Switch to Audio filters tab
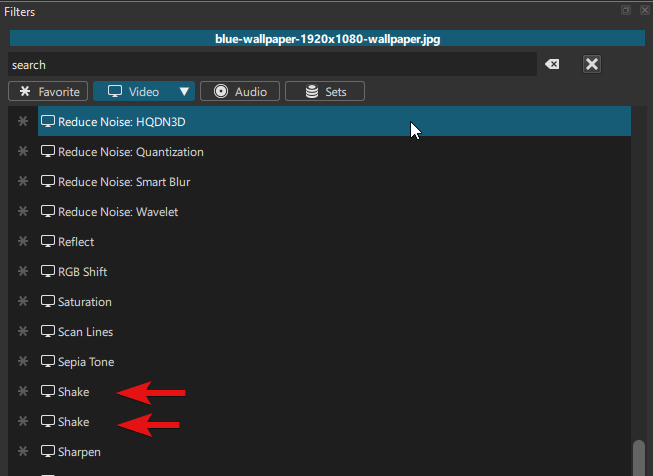The height and width of the screenshot is (476, 653). 240,91
